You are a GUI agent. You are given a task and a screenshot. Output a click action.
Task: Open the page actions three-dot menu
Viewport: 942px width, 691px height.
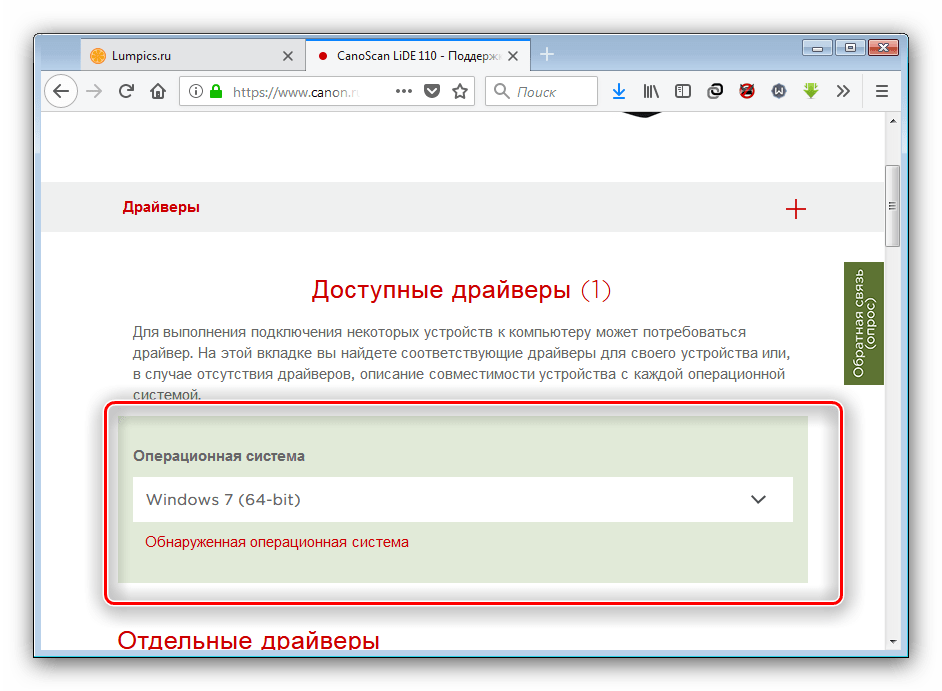[404, 91]
